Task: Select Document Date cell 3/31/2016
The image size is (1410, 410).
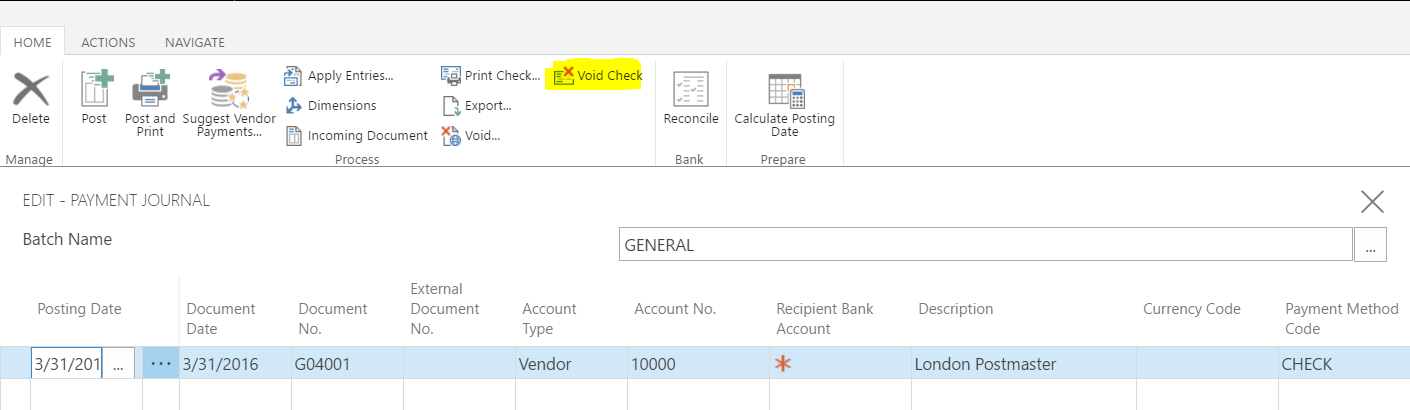Action: point(235,364)
